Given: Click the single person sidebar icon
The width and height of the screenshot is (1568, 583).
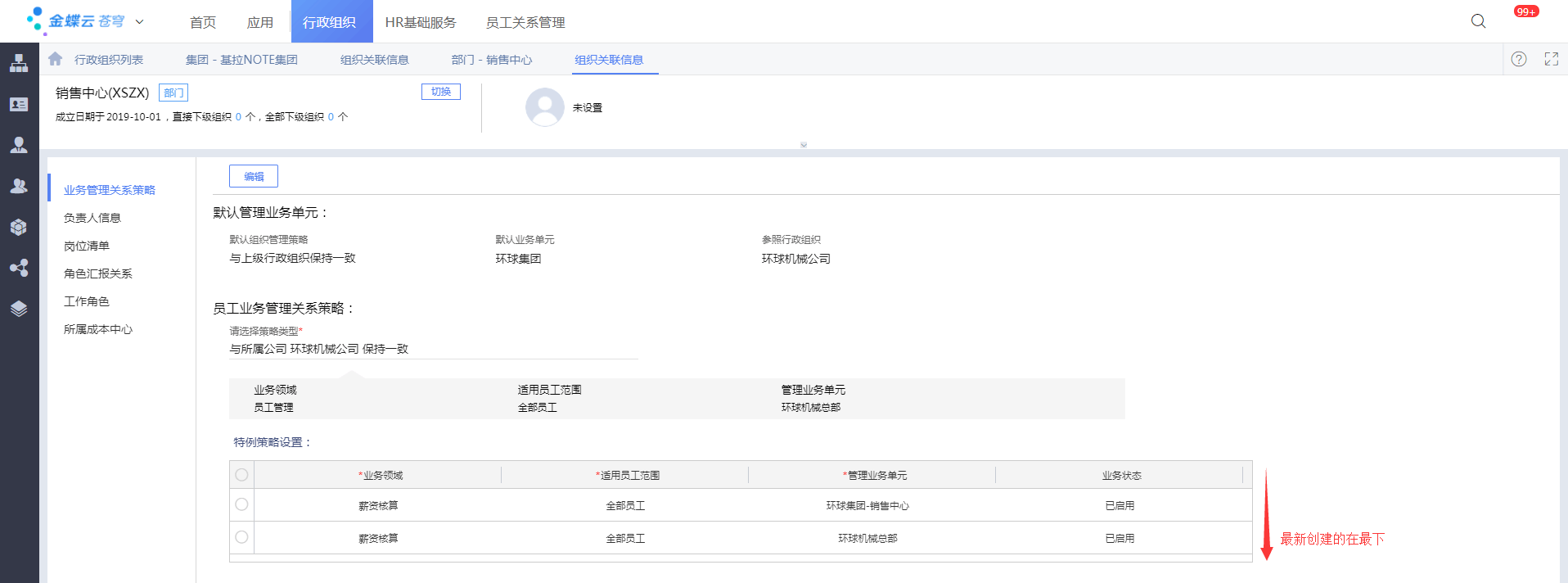Looking at the screenshot, I should [x=19, y=145].
